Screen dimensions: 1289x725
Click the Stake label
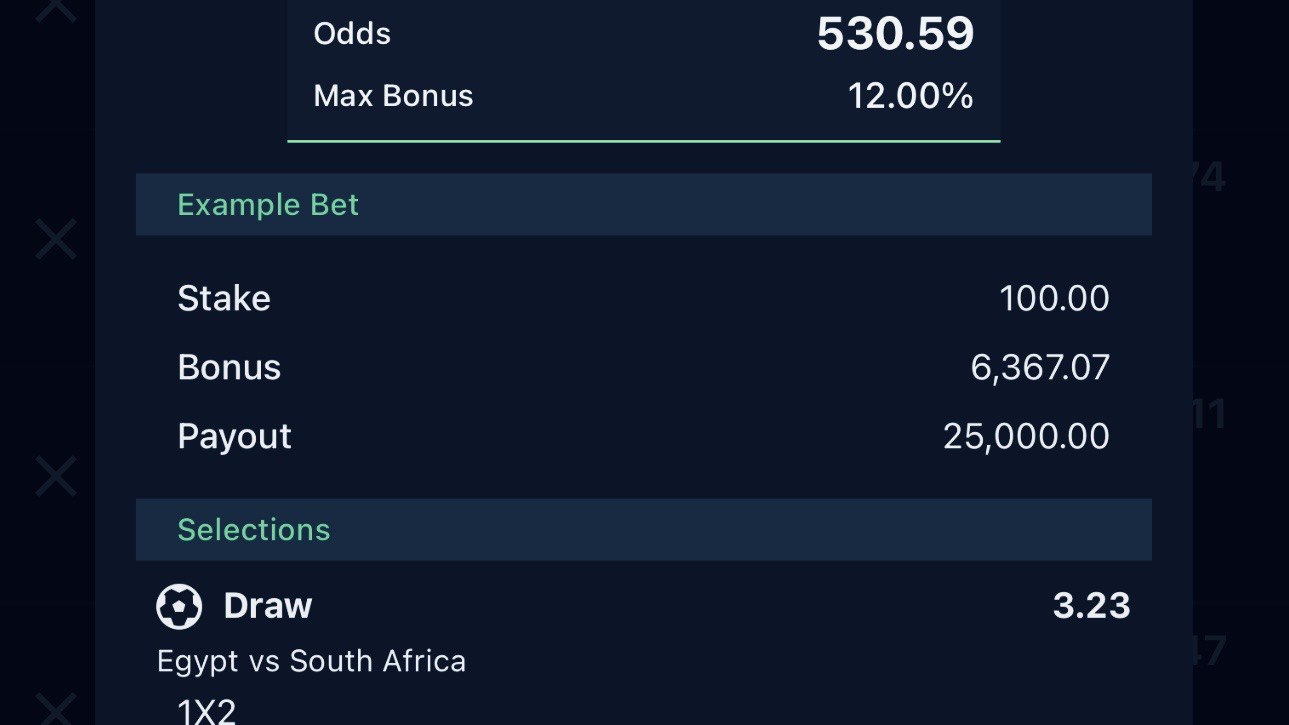pyautogui.click(x=224, y=299)
